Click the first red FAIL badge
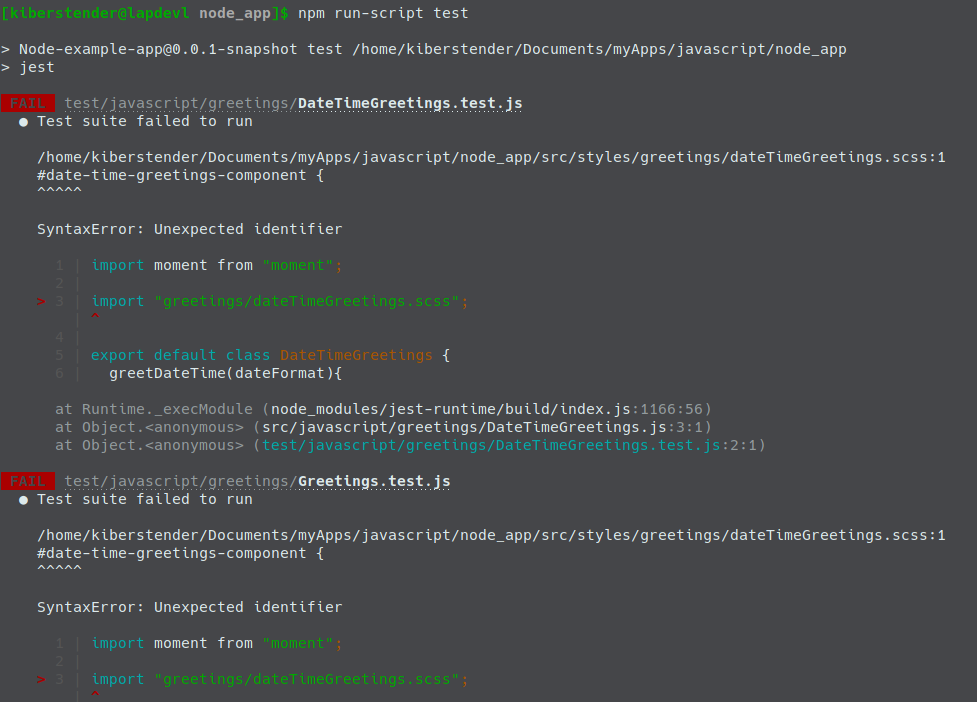977x702 pixels. [x=28, y=103]
